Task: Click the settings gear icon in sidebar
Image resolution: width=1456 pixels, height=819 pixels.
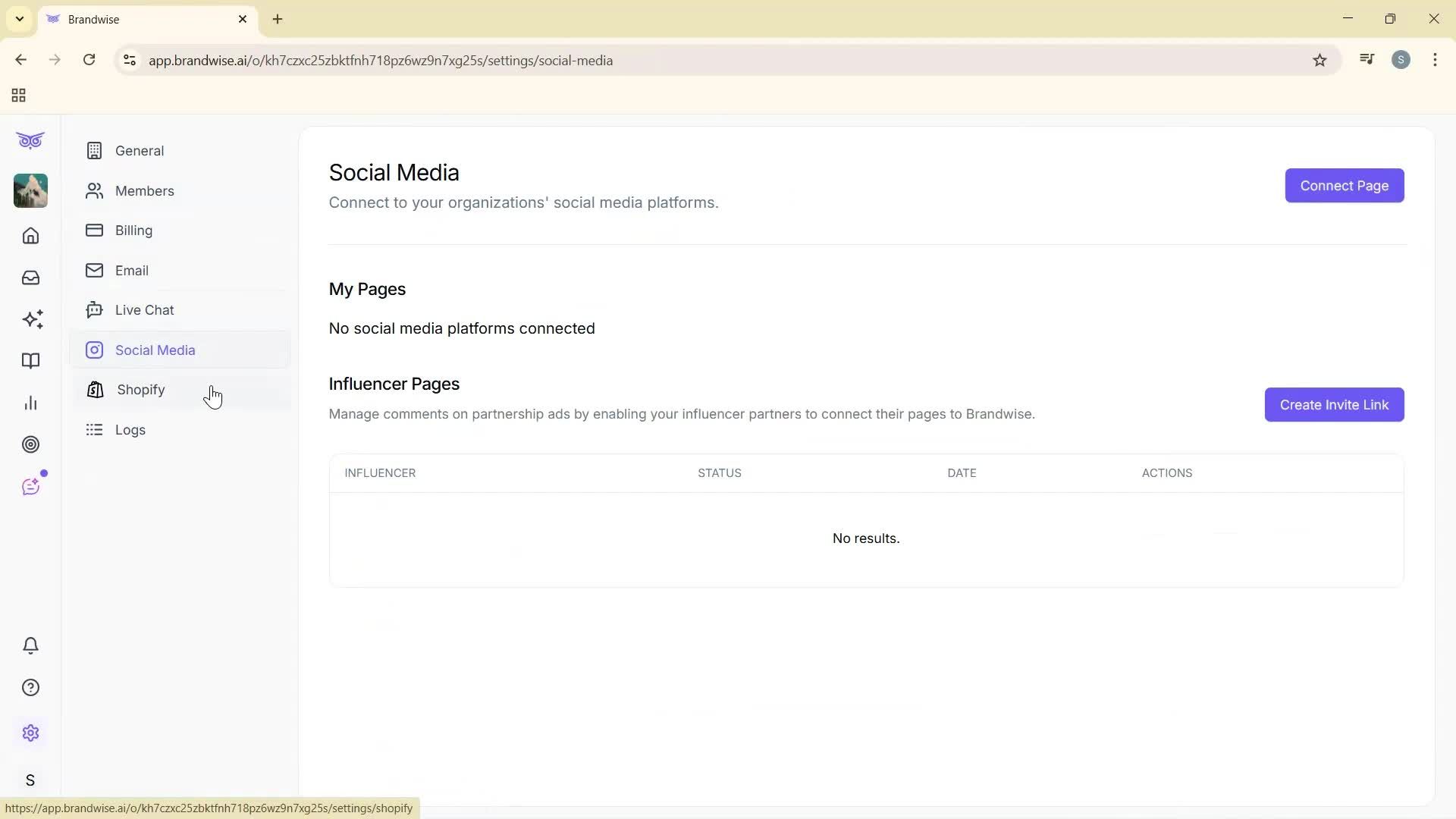Action: tap(30, 733)
